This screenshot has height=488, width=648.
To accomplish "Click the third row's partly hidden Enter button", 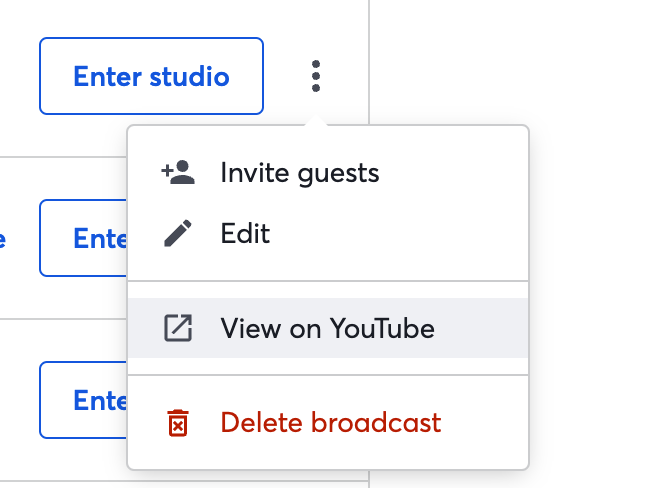I will [83, 400].
